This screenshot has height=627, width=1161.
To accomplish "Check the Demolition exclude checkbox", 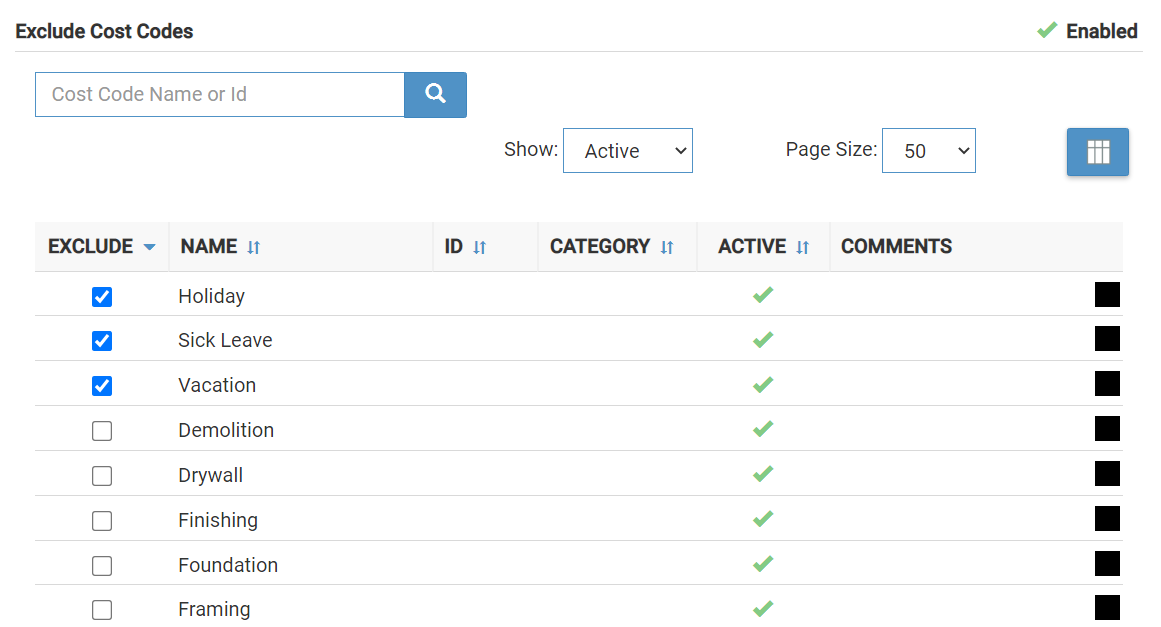I will click(102, 431).
